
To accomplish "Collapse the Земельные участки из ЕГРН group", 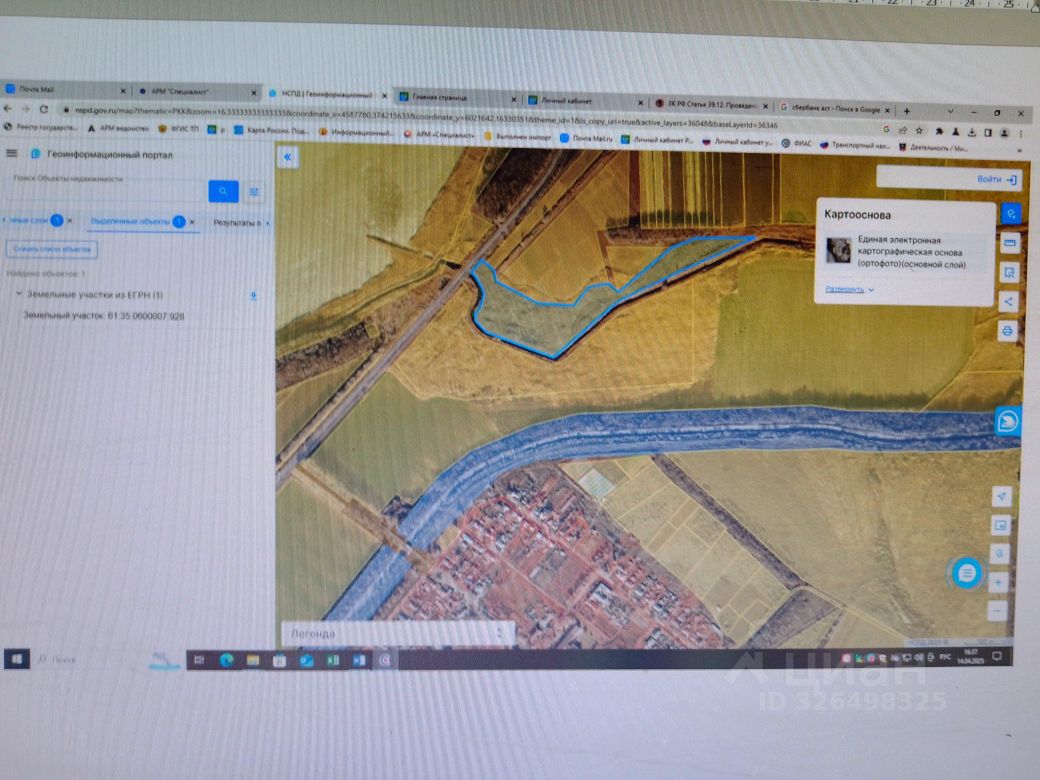I will tap(19, 293).
